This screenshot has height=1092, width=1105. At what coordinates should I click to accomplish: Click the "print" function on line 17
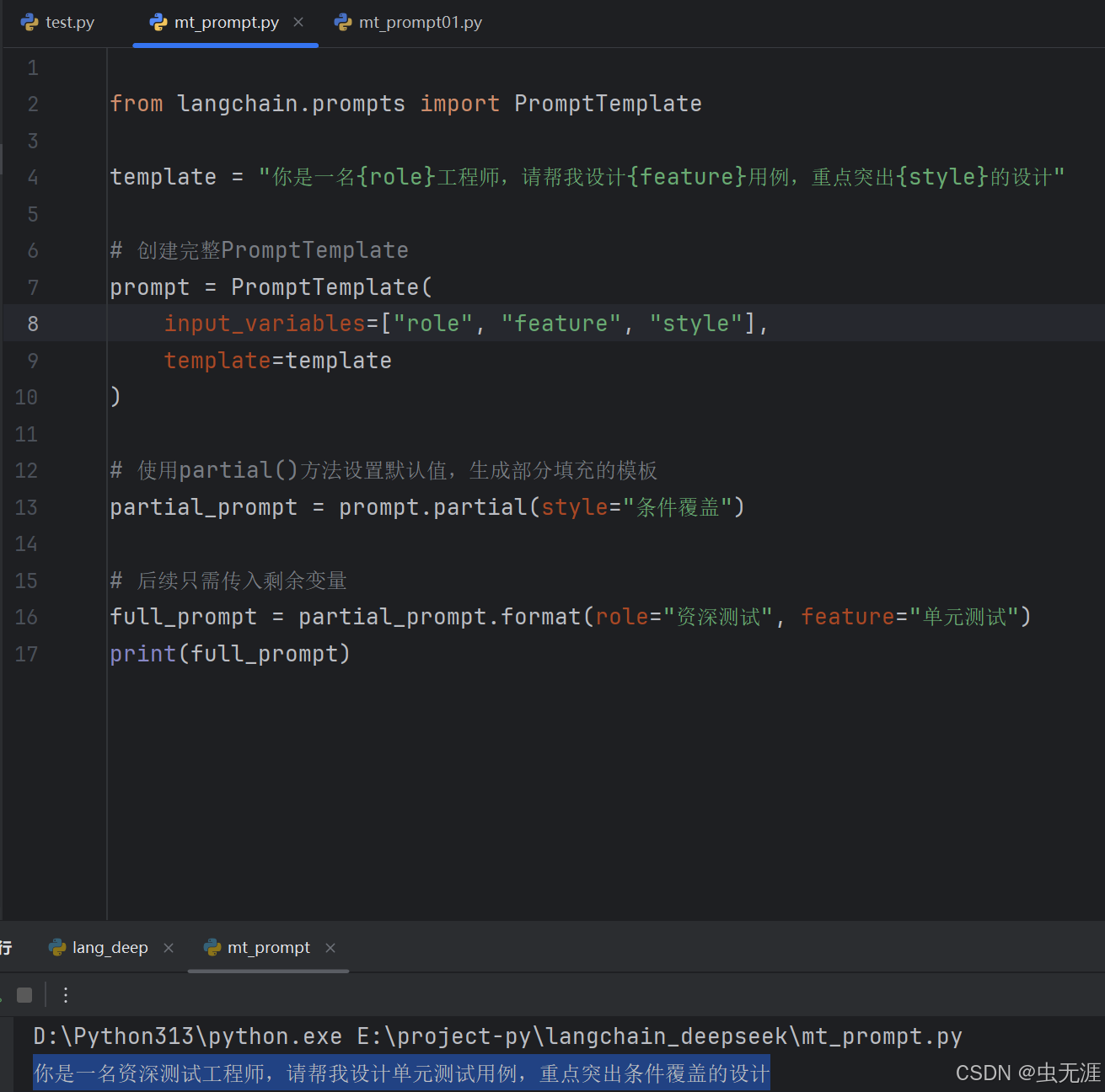click(143, 654)
